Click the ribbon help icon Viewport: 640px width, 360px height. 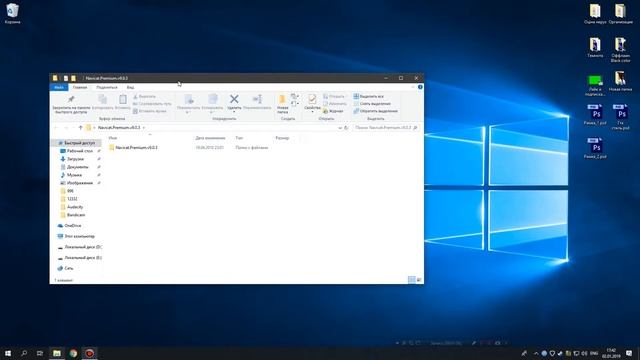[x=420, y=87]
